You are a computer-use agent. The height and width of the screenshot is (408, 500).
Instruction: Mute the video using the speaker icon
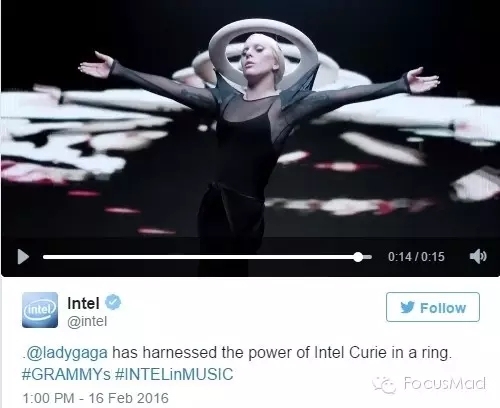pyautogui.click(x=478, y=256)
